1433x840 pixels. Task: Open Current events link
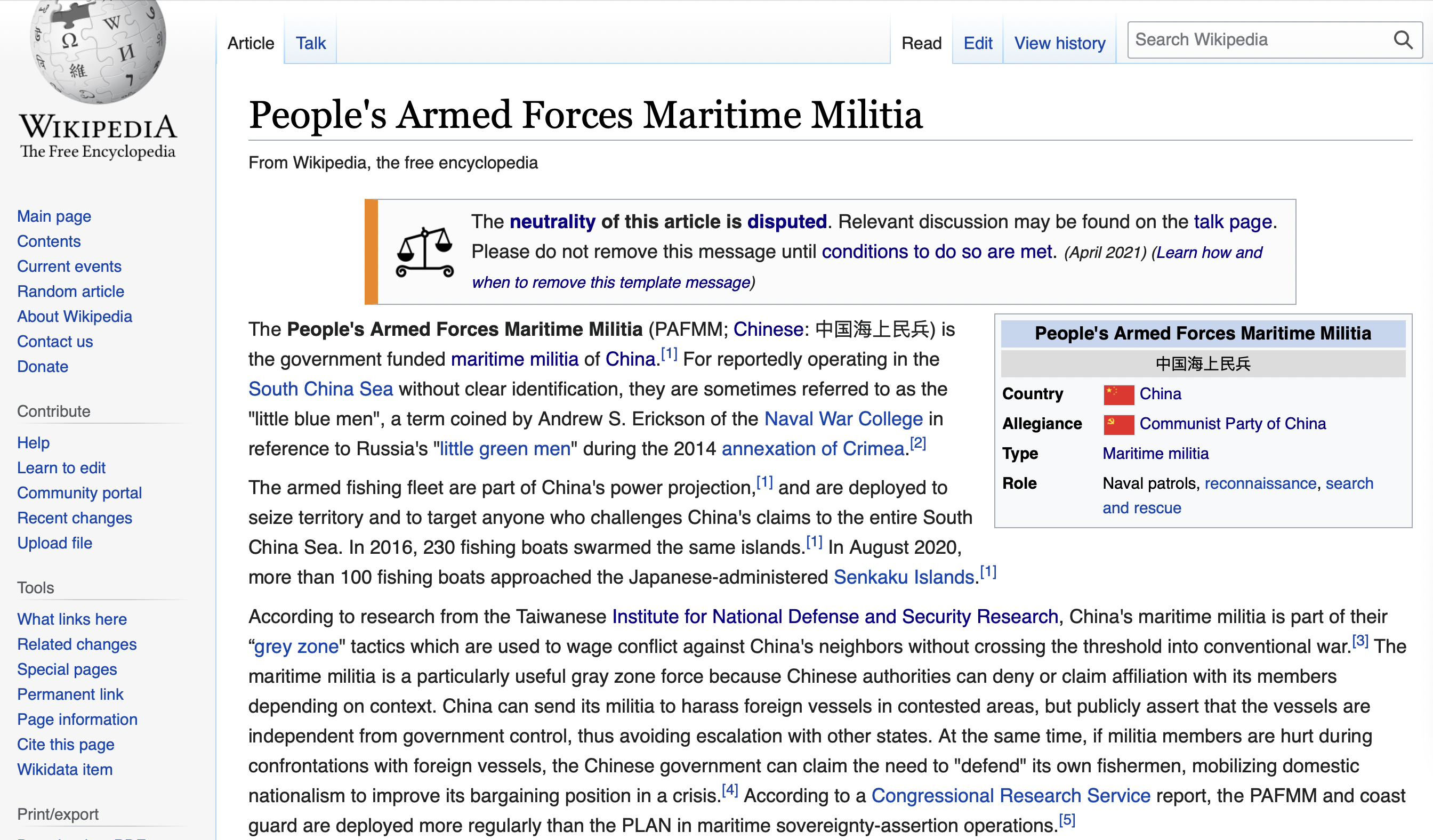click(69, 266)
